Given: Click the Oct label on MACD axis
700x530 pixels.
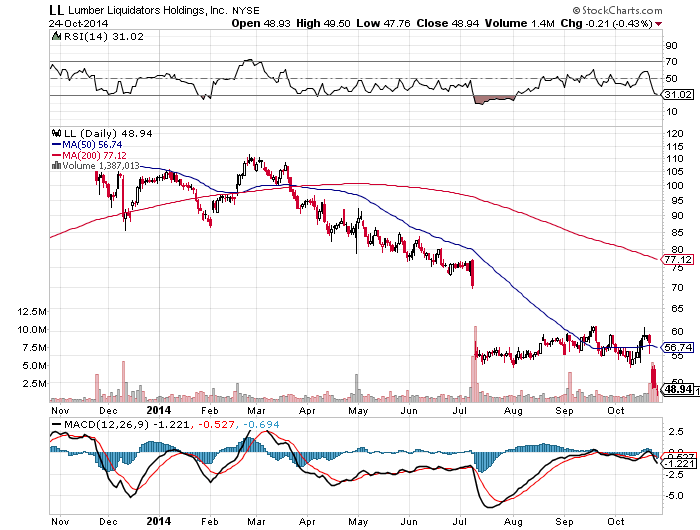Looking at the screenshot, I should point(616,521).
